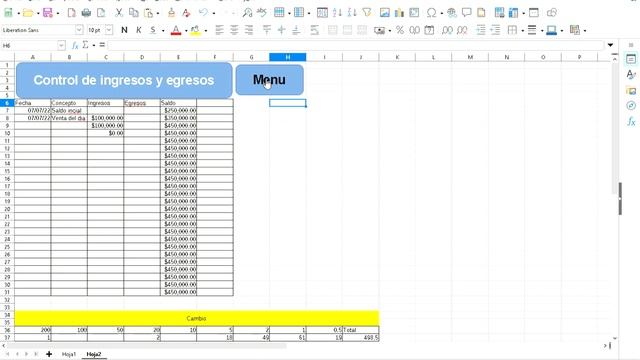640x360 pixels.
Task: Open the Name Box dropdown arrow
Action: point(61,45)
